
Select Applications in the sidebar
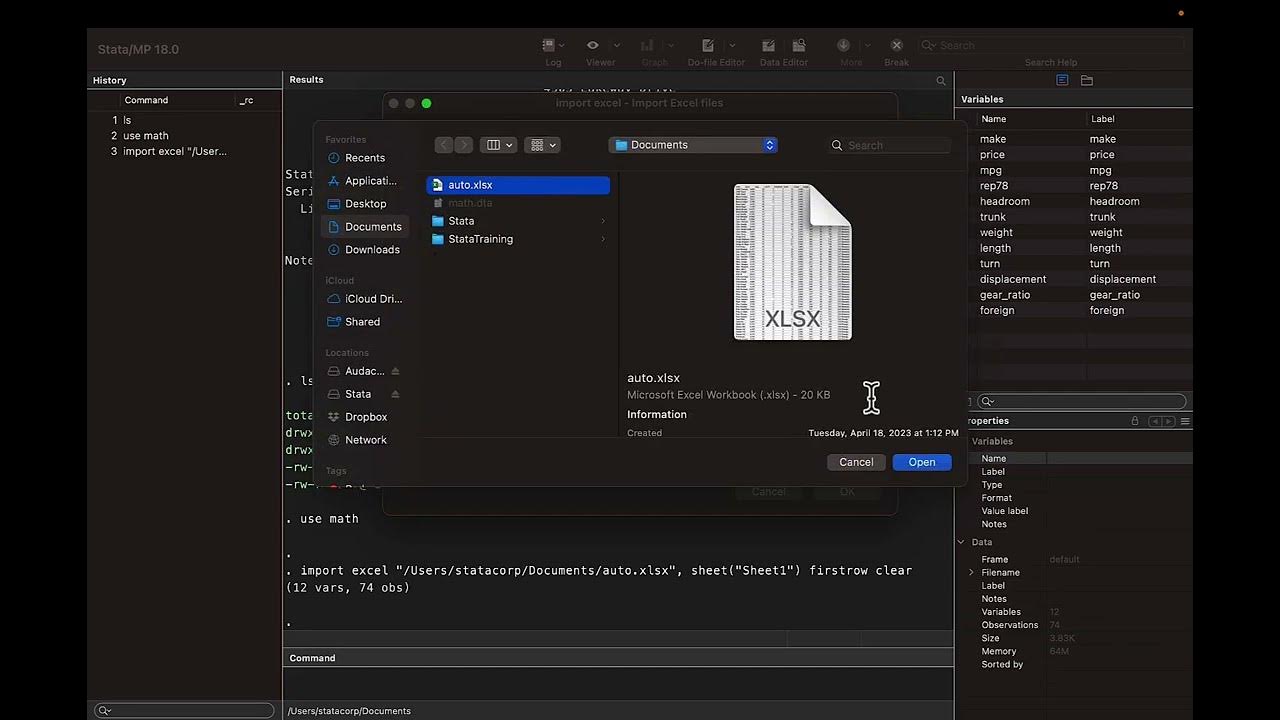point(364,181)
